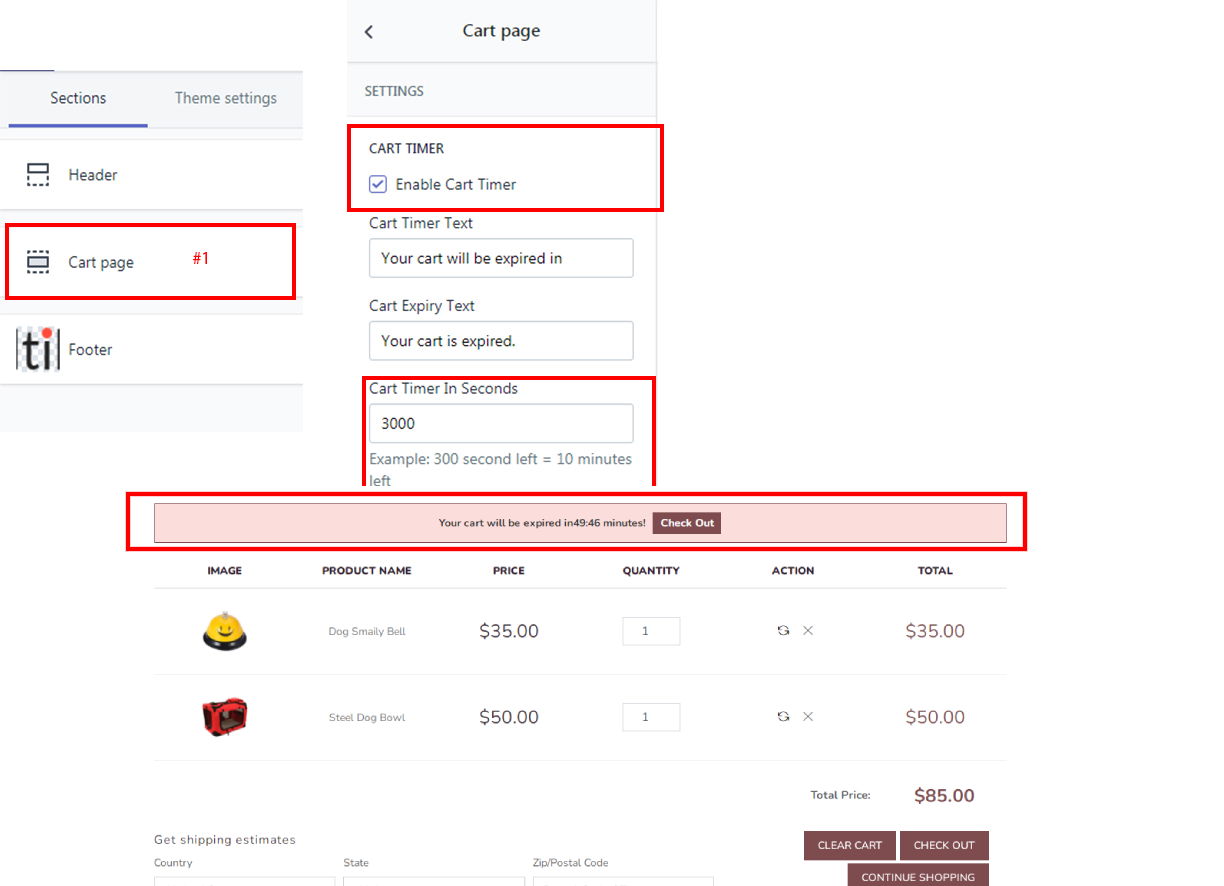Viewport: 1224px width, 886px height.
Task: Click the Footer section logo icon
Action: (38, 349)
